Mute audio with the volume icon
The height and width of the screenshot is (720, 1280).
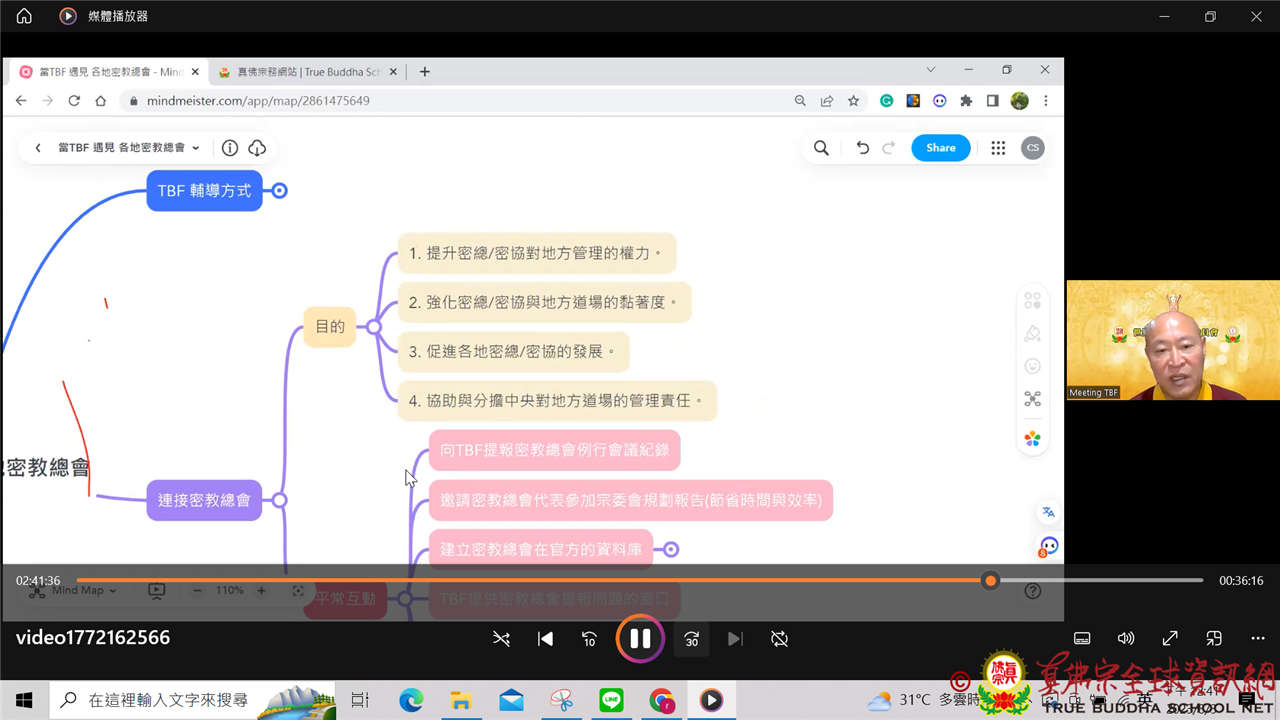1126,638
